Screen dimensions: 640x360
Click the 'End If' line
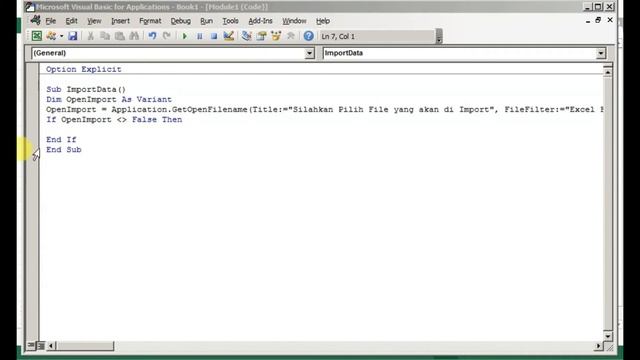(x=61, y=140)
